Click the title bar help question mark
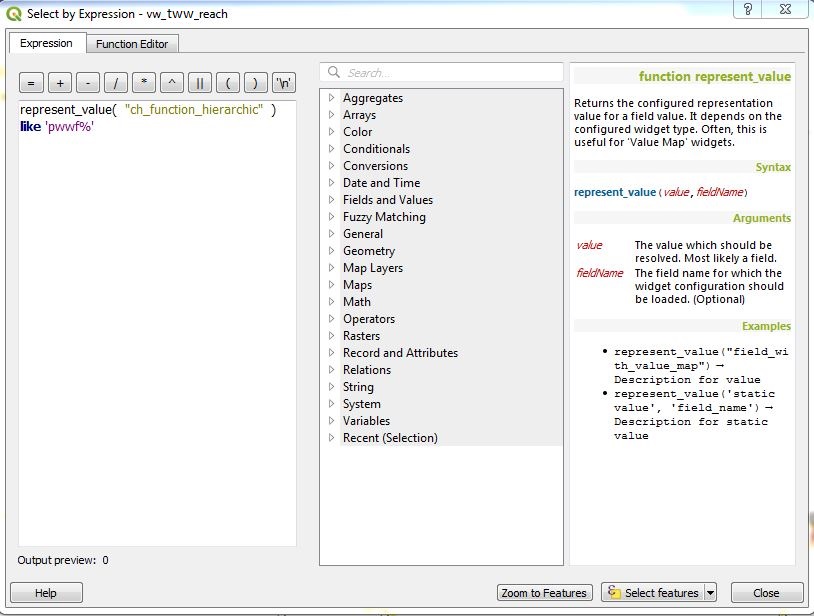This screenshot has height=616, width=814. tap(748, 9)
